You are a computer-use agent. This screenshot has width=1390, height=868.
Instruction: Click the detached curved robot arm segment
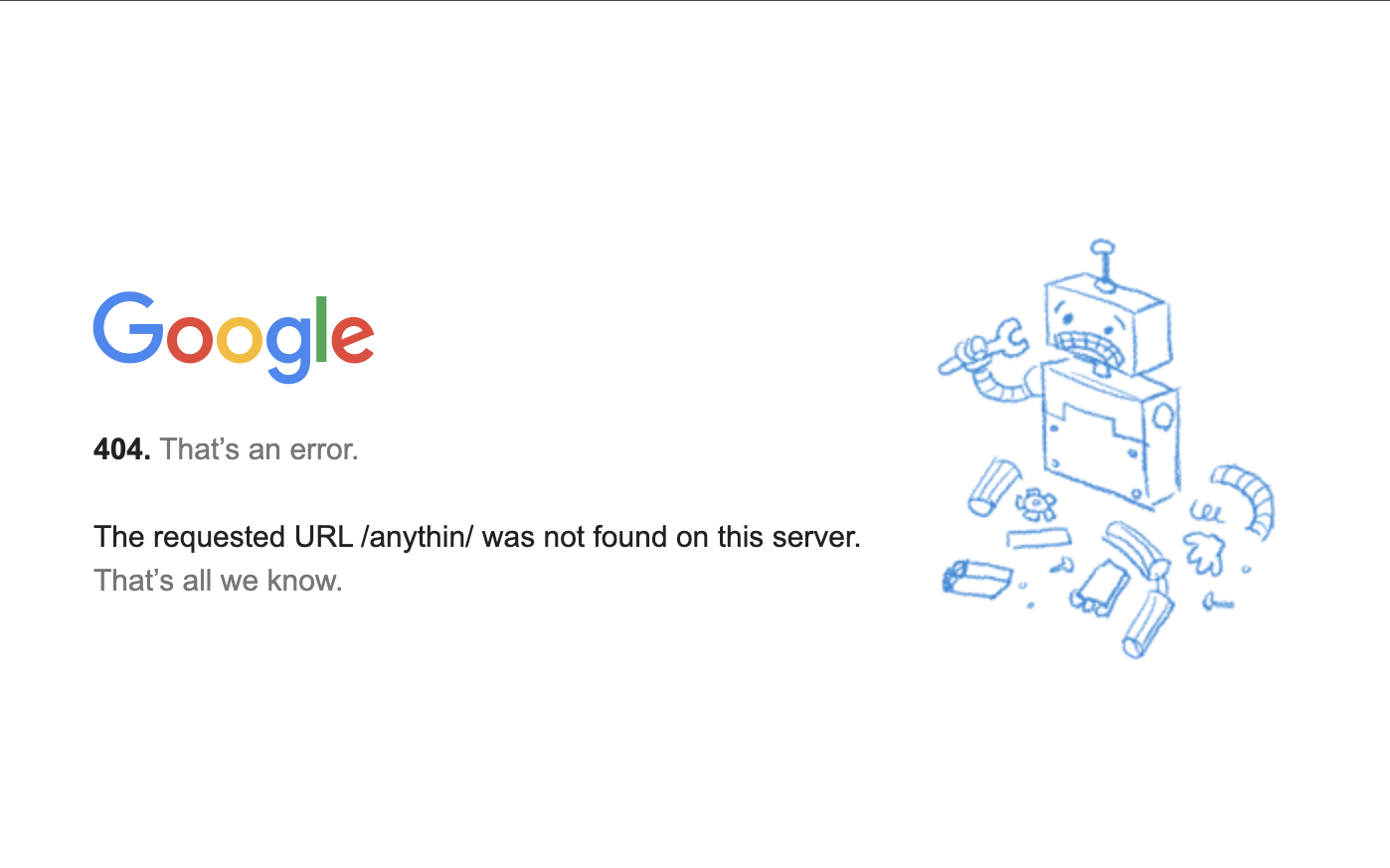point(1249,497)
